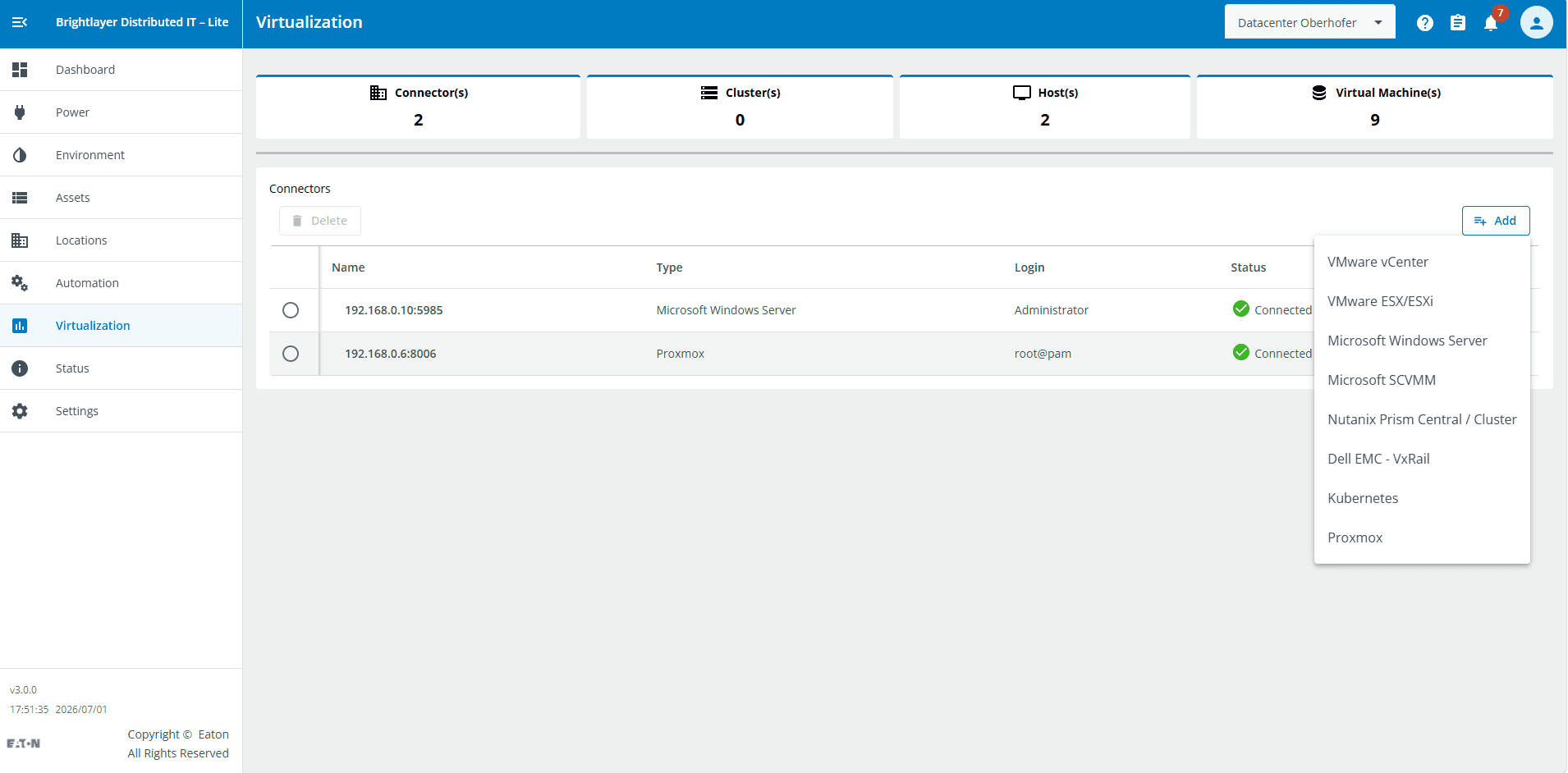Image resolution: width=1568 pixels, height=773 pixels.
Task: Sort connectors by Login column header
Action: click(1029, 268)
